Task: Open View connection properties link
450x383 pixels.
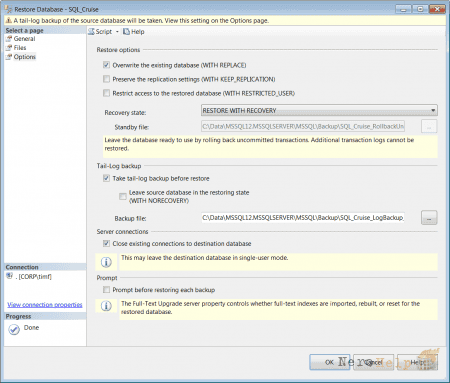Action: (x=45, y=305)
